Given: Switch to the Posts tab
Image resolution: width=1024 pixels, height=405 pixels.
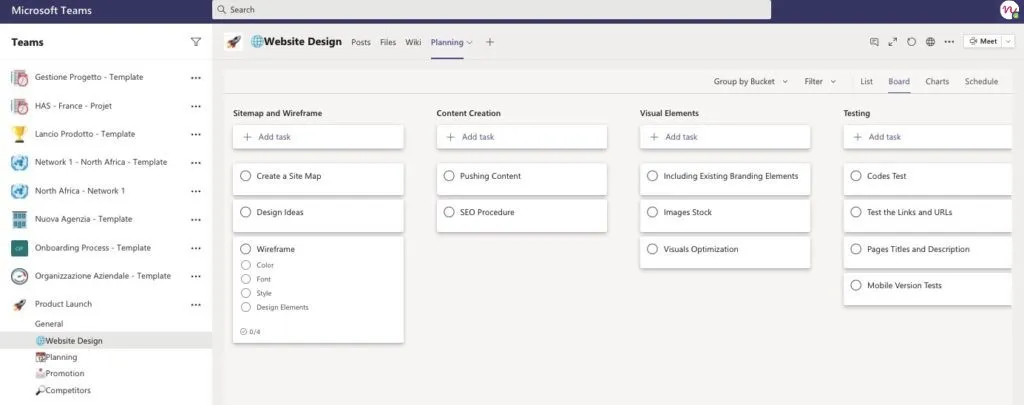Looking at the screenshot, I should pyautogui.click(x=360, y=42).
